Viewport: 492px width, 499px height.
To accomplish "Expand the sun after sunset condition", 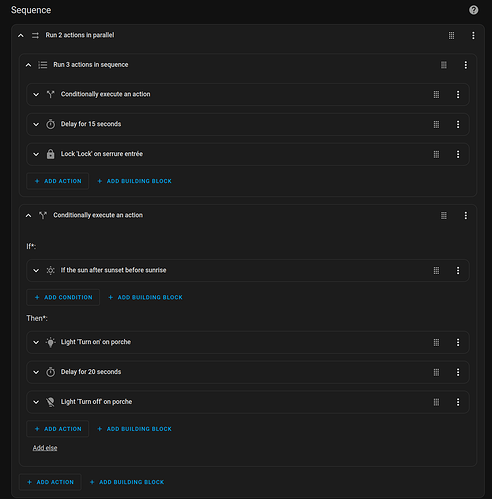I will (x=36, y=270).
